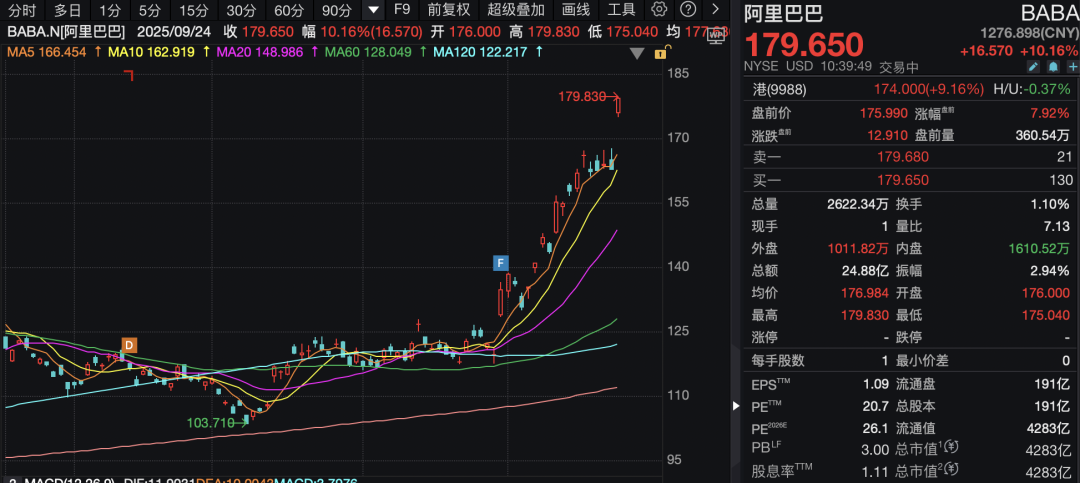Open the help question mark icon
Image resolution: width=1080 pixels, height=483 pixels.
click(x=687, y=10)
